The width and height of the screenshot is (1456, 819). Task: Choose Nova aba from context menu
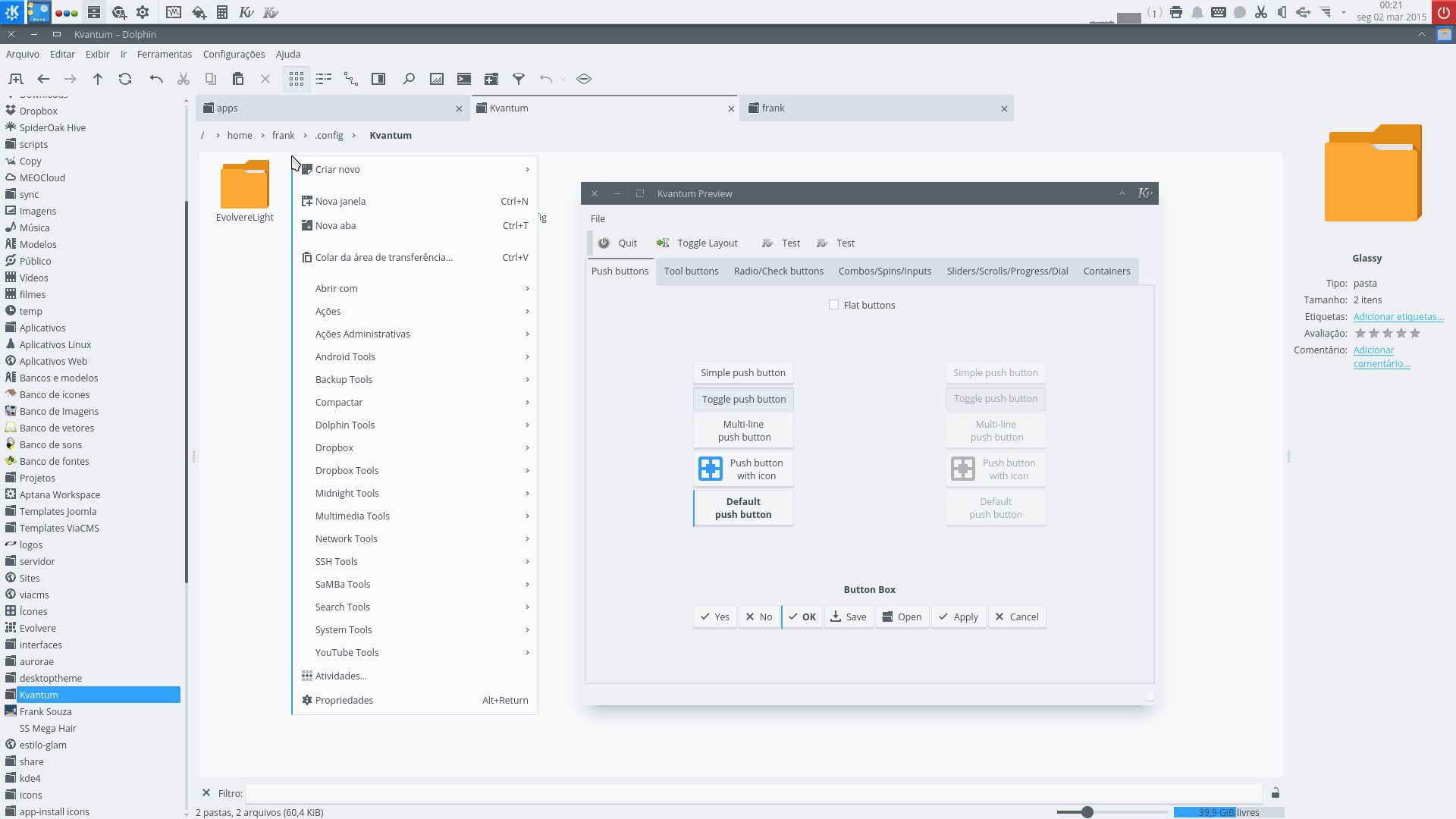(x=414, y=225)
